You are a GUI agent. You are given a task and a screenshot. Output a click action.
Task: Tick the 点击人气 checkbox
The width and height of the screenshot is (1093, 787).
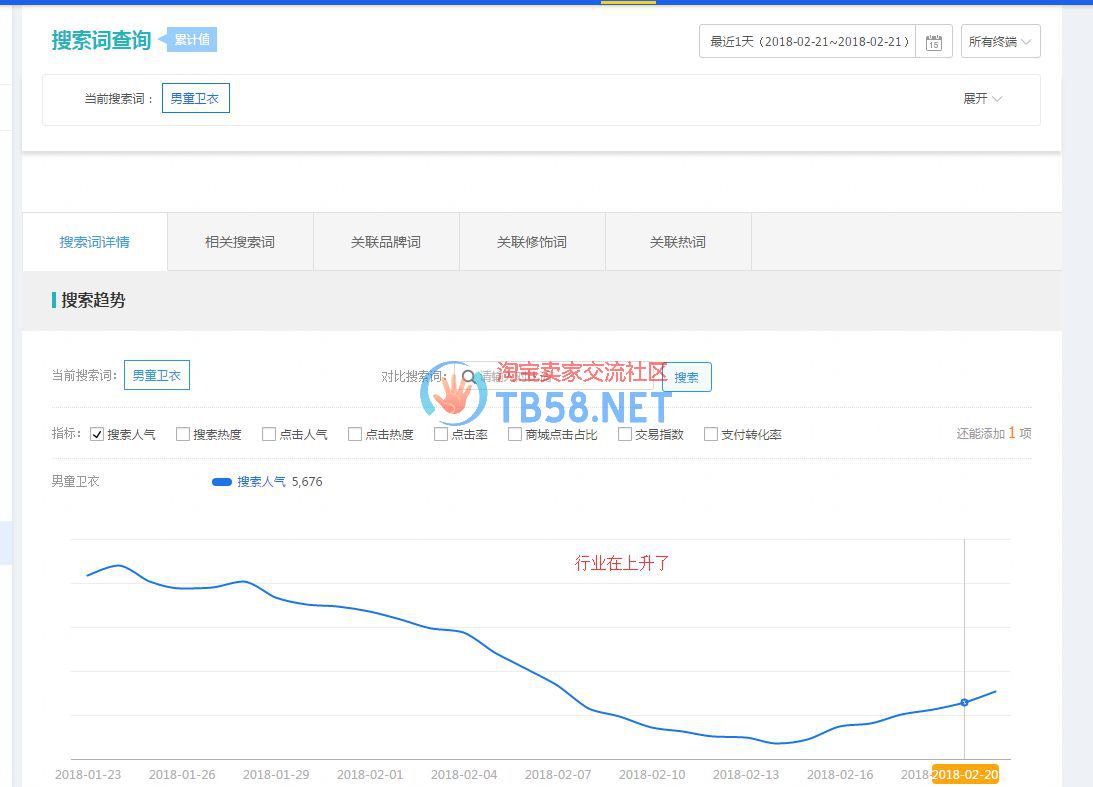coord(269,434)
